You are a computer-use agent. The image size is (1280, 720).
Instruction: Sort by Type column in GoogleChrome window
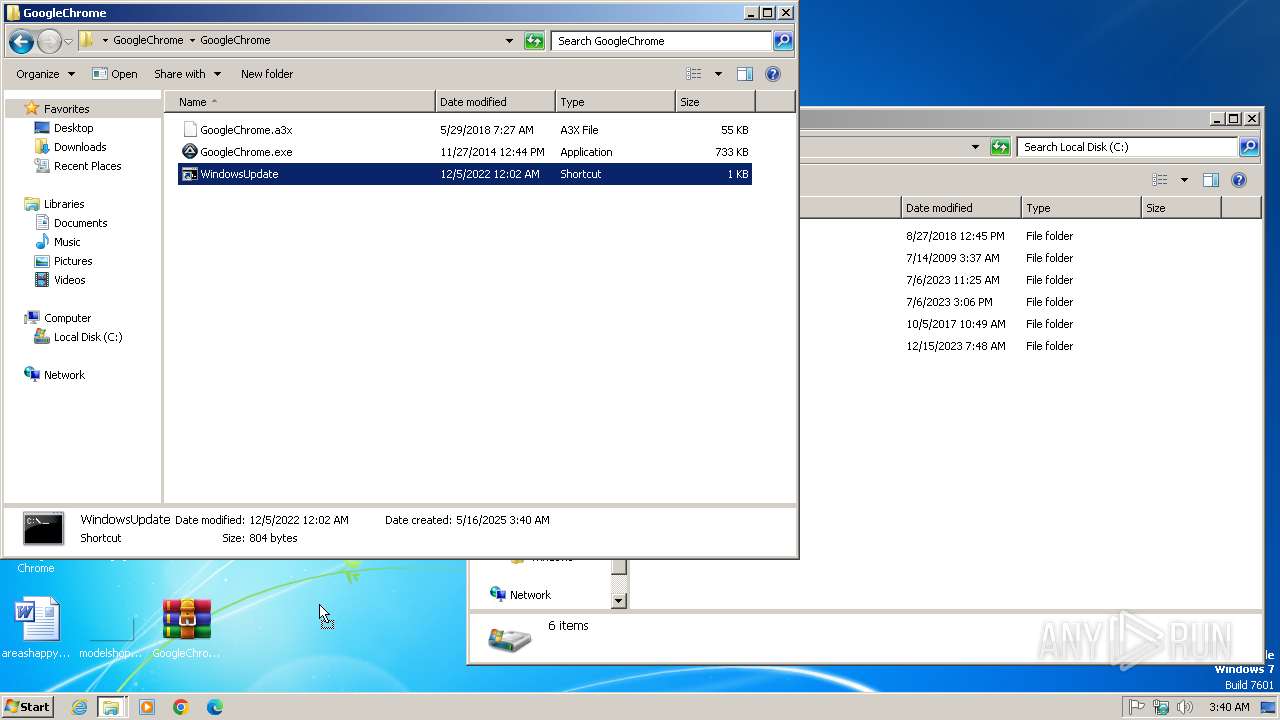click(615, 102)
